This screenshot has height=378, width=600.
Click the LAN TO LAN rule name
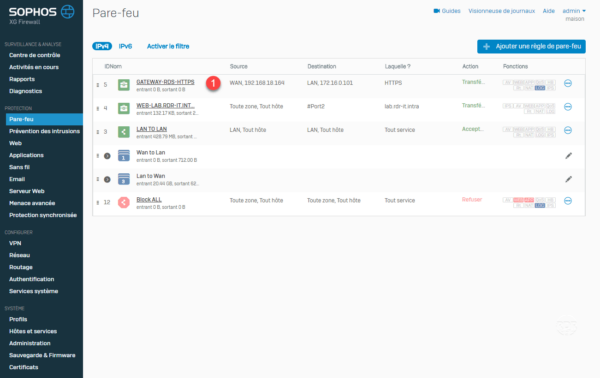tap(152, 129)
